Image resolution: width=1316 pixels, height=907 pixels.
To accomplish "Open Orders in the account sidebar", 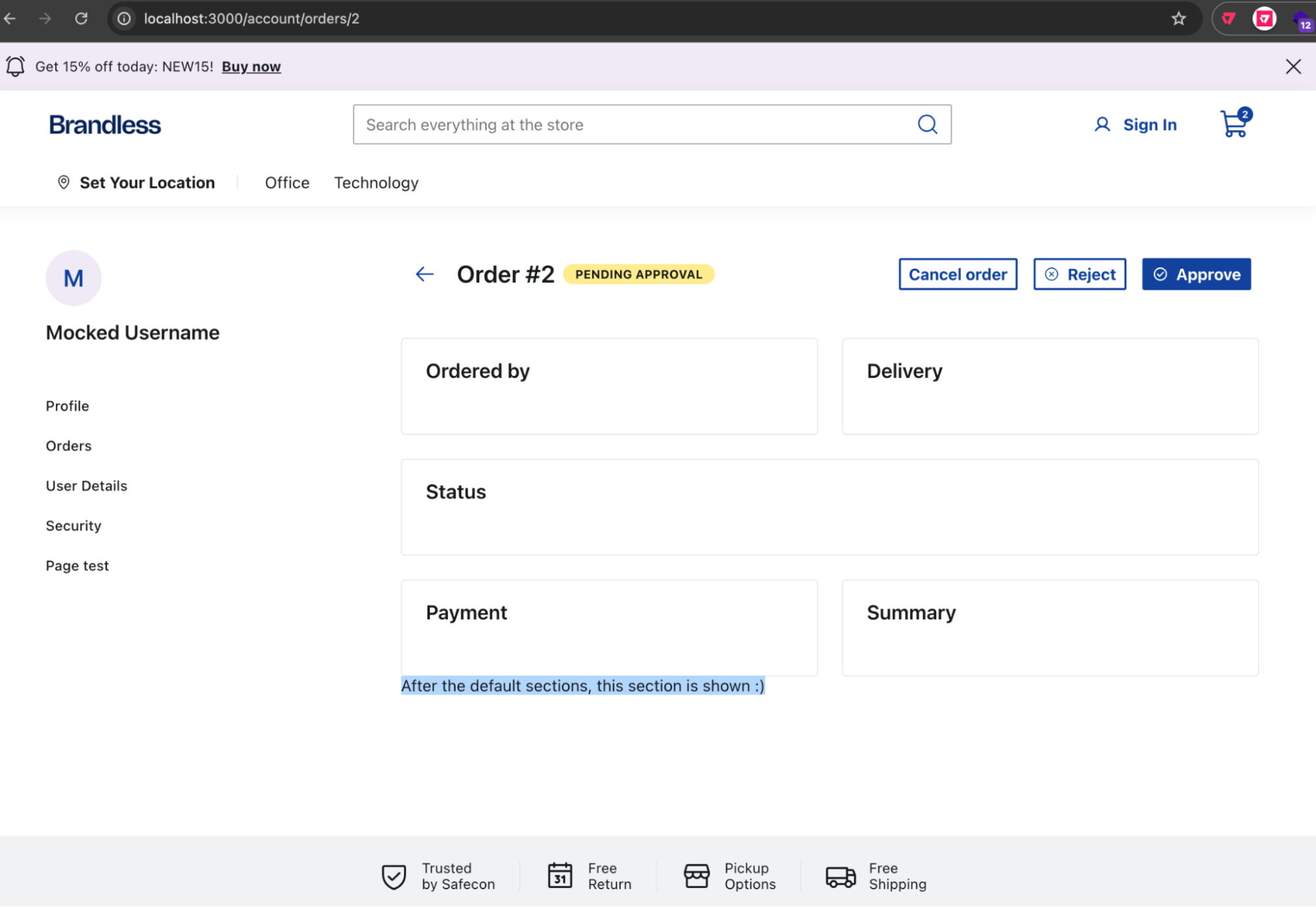I will 68,446.
